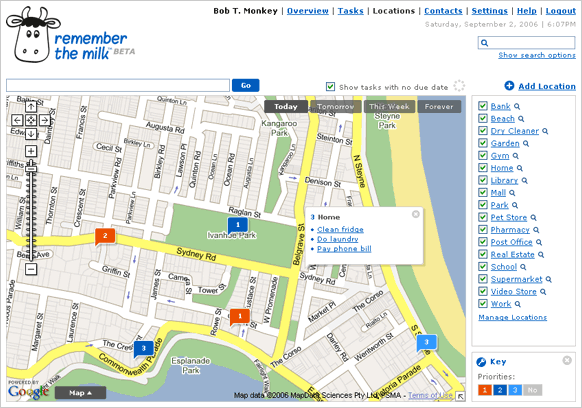
Task: Uncheck Show tasks with no due date
Action: tap(330, 87)
